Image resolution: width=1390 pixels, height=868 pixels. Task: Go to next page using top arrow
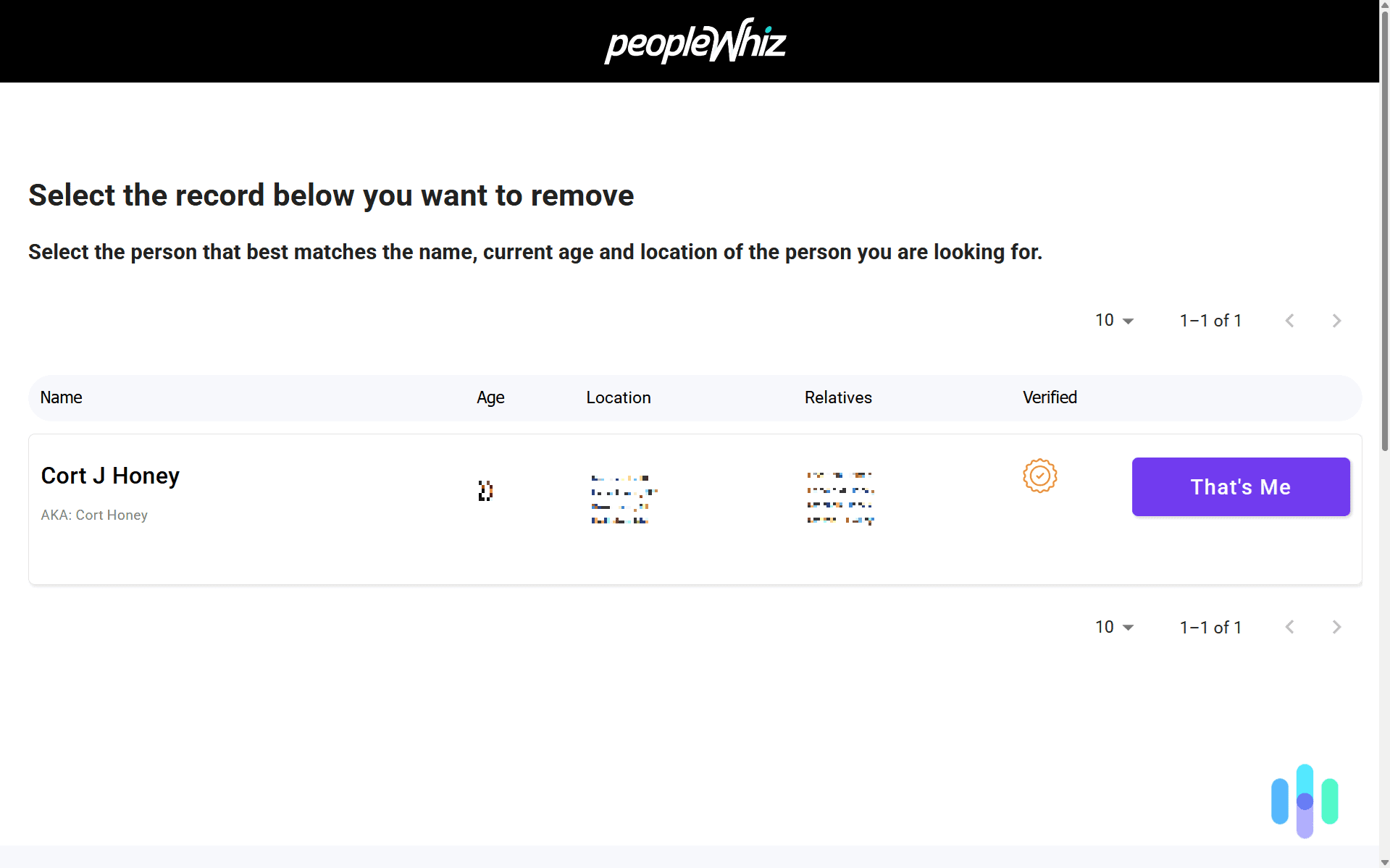(x=1336, y=321)
